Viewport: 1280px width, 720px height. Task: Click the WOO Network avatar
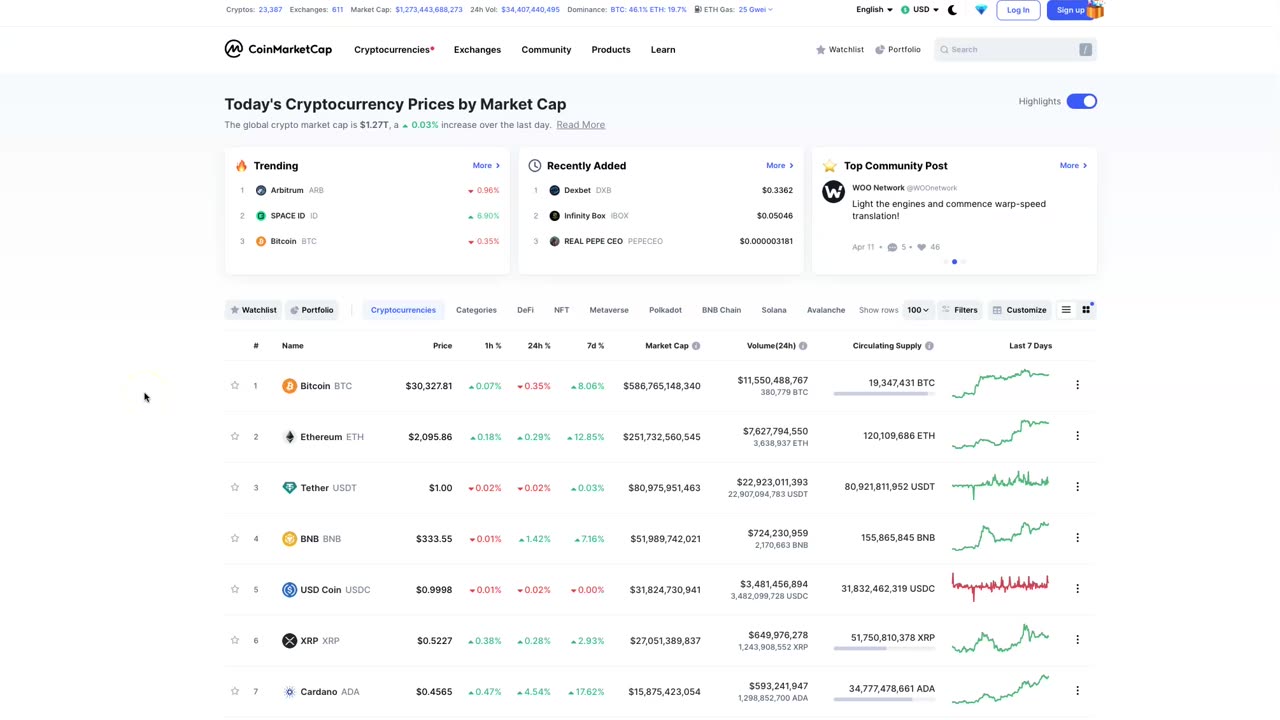point(833,192)
